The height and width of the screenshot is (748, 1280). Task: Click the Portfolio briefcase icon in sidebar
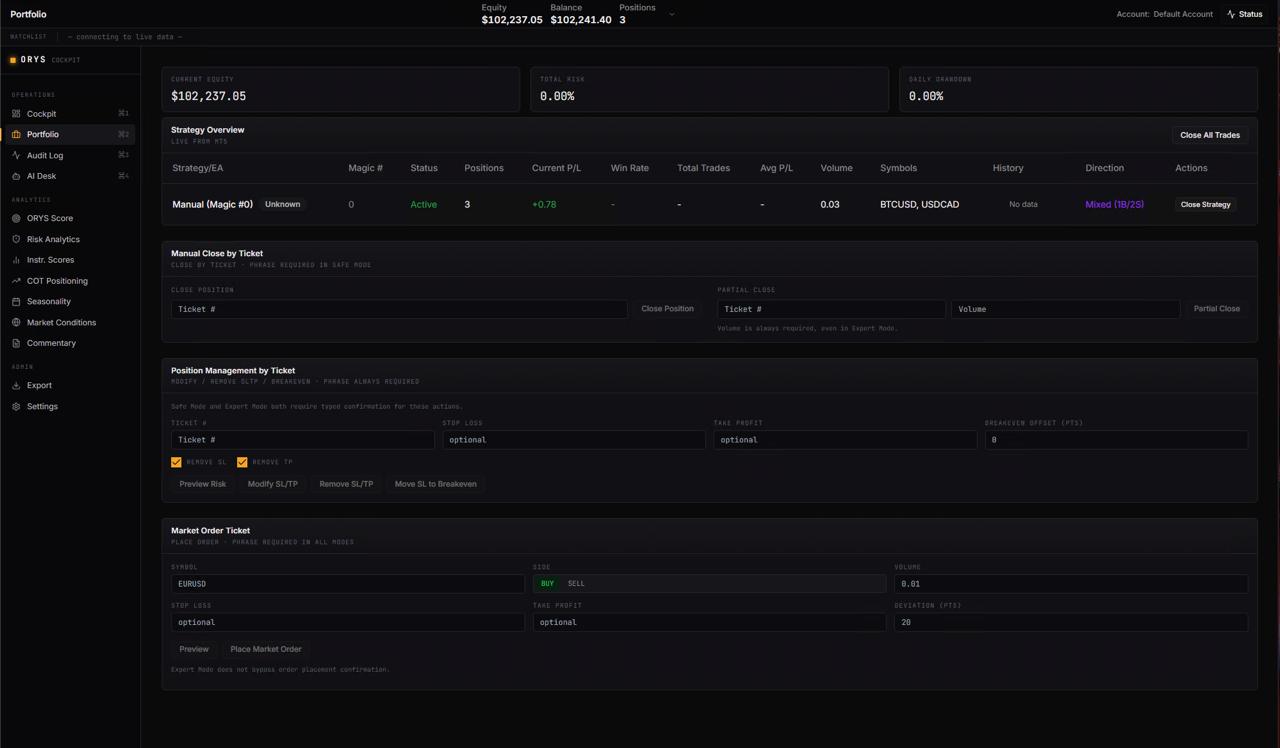click(16, 134)
